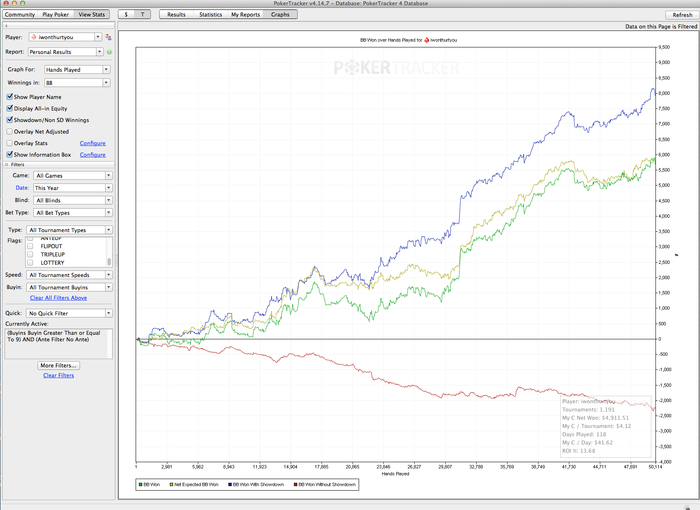Open the Results tab
700x510 pixels.
tap(176, 14)
